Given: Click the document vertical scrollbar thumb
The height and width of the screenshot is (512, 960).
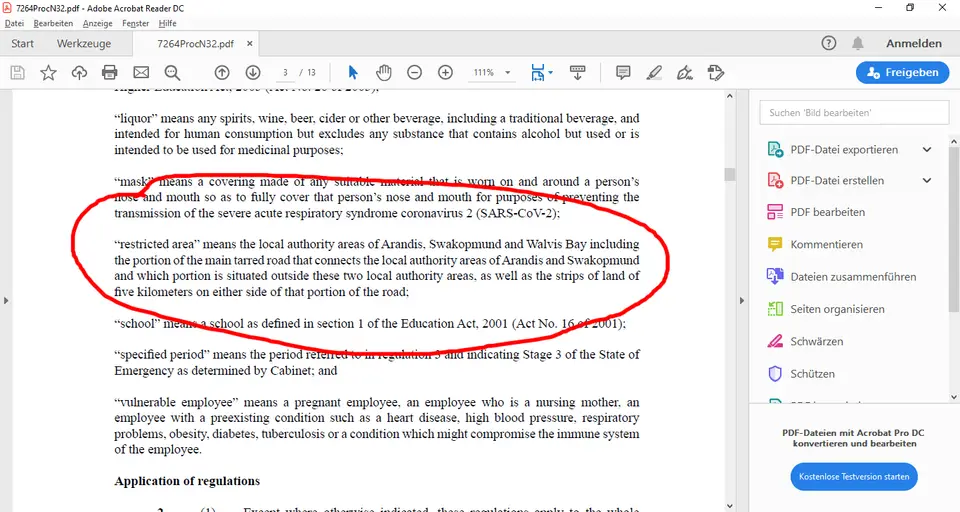Looking at the screenshot, I should (x=729, y=175).
